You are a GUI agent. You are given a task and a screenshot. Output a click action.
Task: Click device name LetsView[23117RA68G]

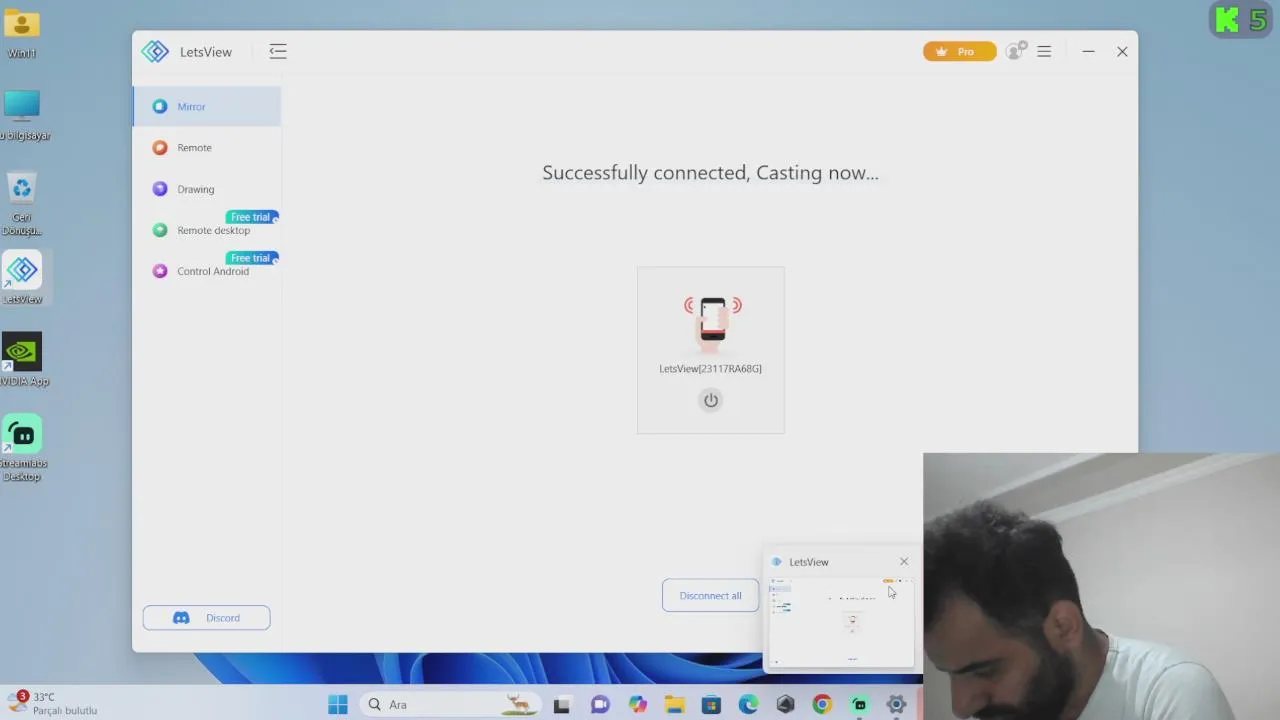tap(710, 369)
